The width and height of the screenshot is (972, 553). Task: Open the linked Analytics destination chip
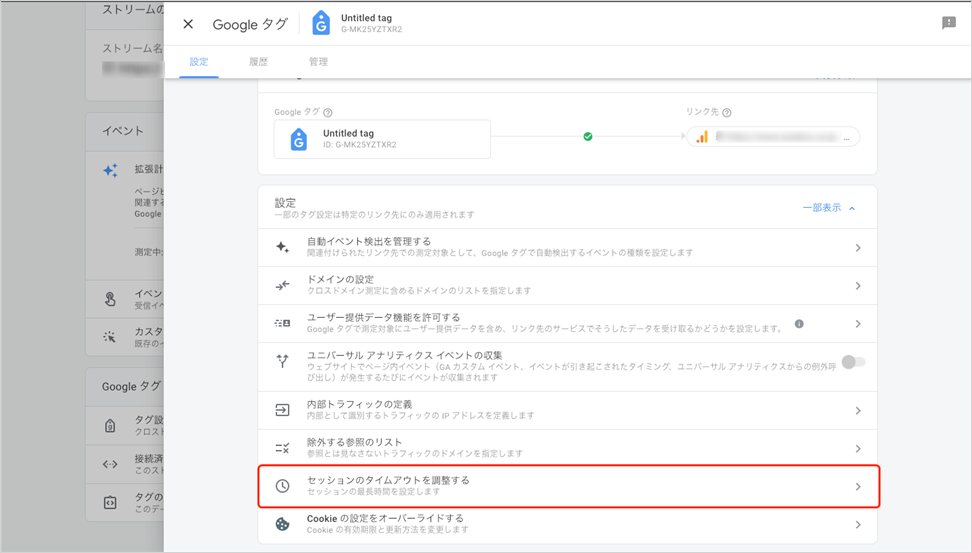[x=773, y=136]
